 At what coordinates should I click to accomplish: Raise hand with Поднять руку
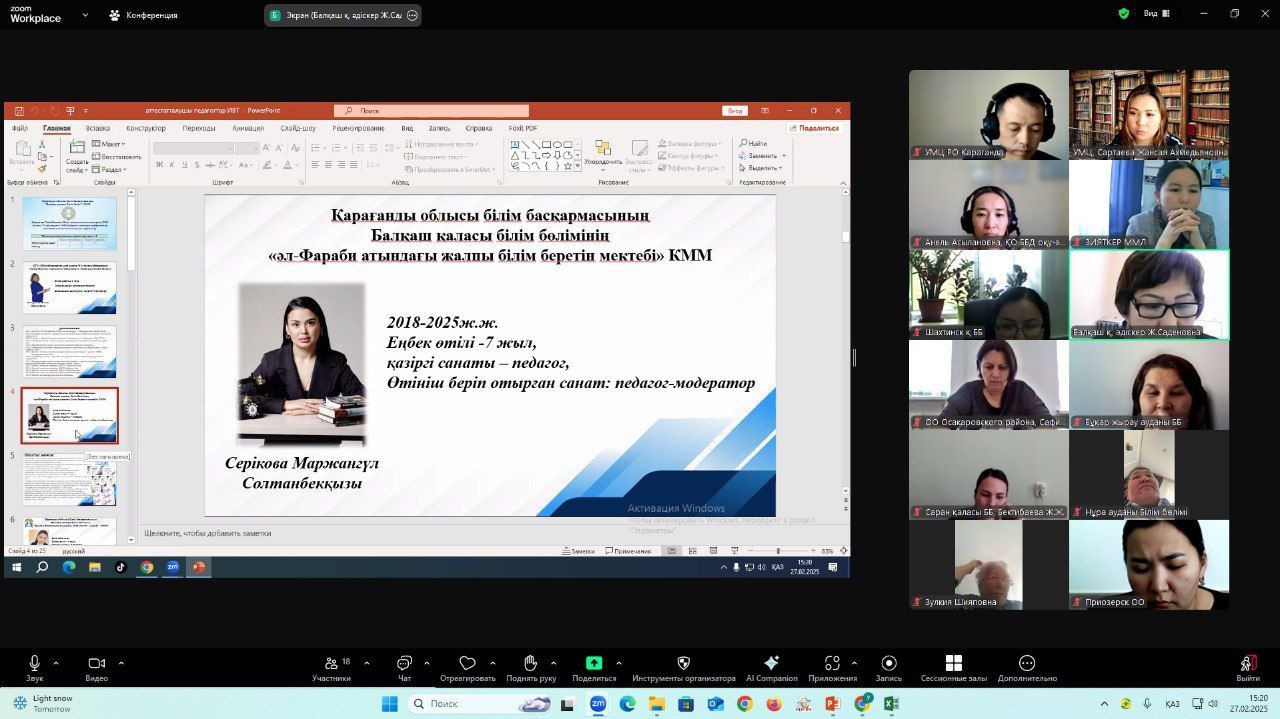530,663
